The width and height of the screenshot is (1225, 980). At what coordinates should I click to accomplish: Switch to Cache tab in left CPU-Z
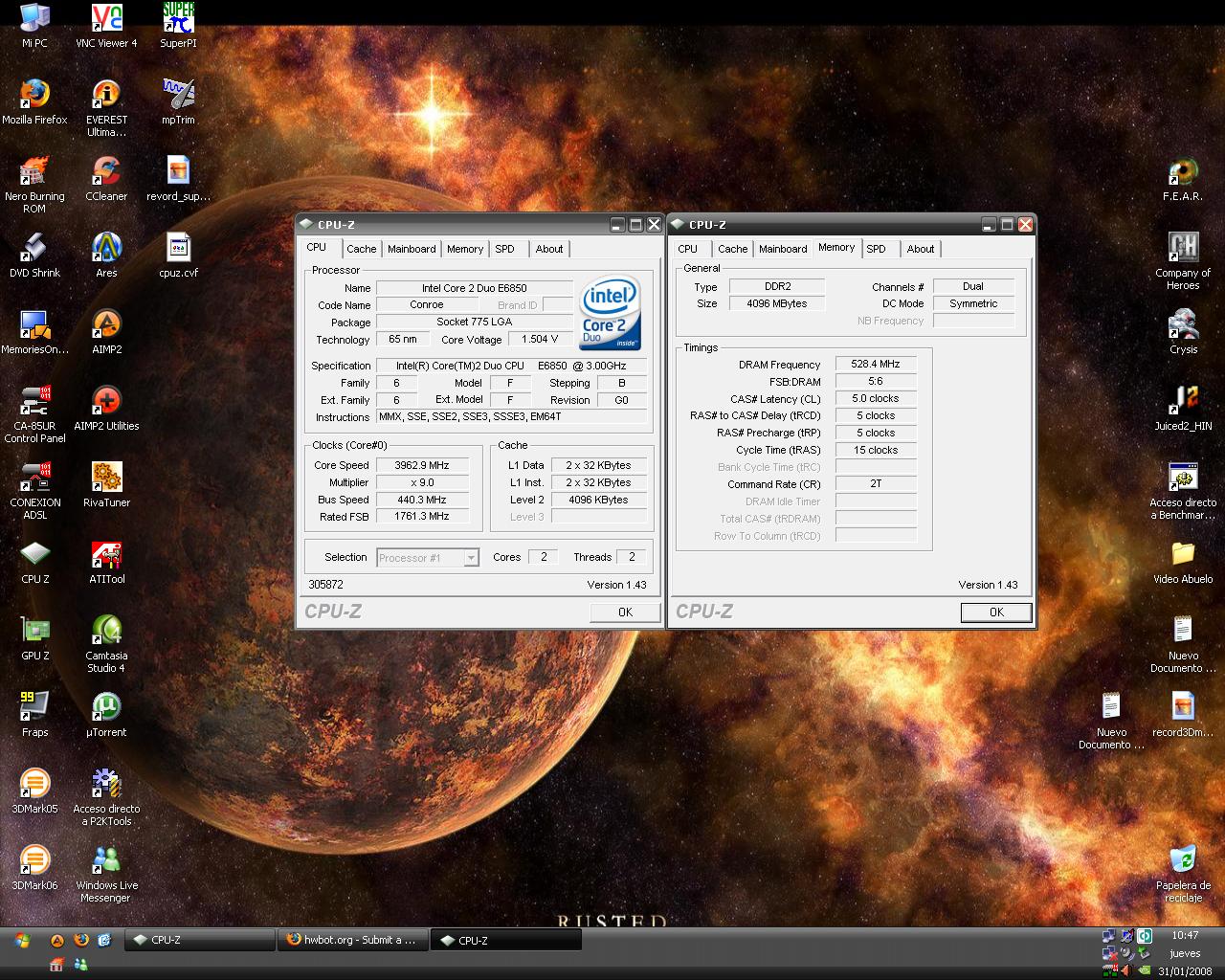[361, 249]
